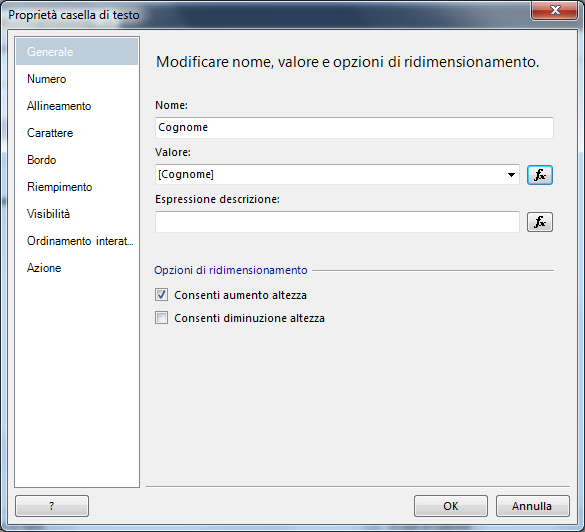The width and height of the screenshot is (585, 532).
Task: Select the Generale page
Action: coord(77,51)
